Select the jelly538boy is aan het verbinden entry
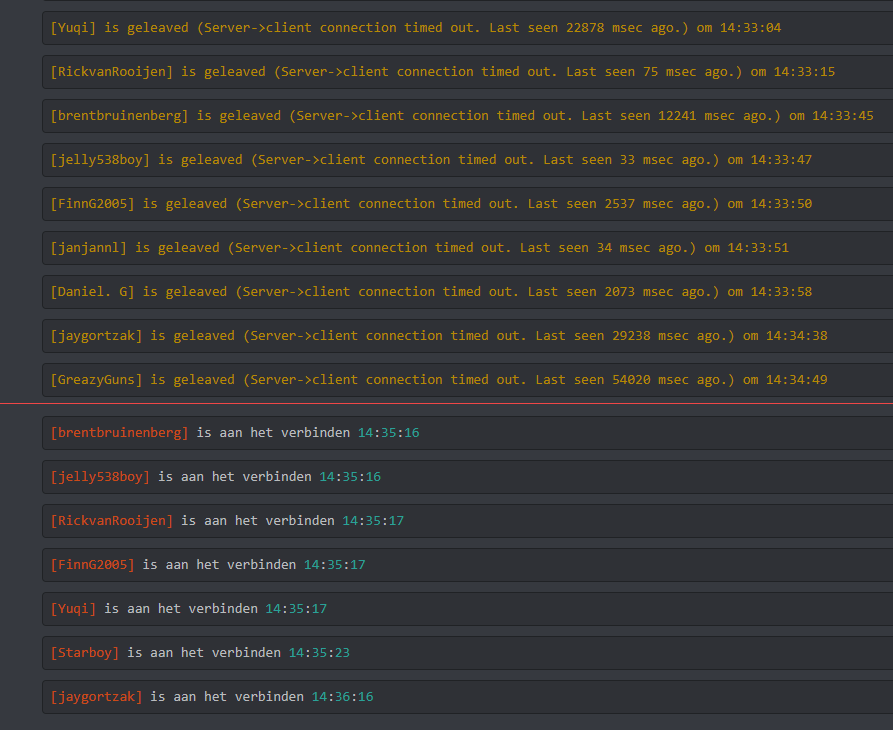Screen dimensions: 893x730 [x=215, y=477]
